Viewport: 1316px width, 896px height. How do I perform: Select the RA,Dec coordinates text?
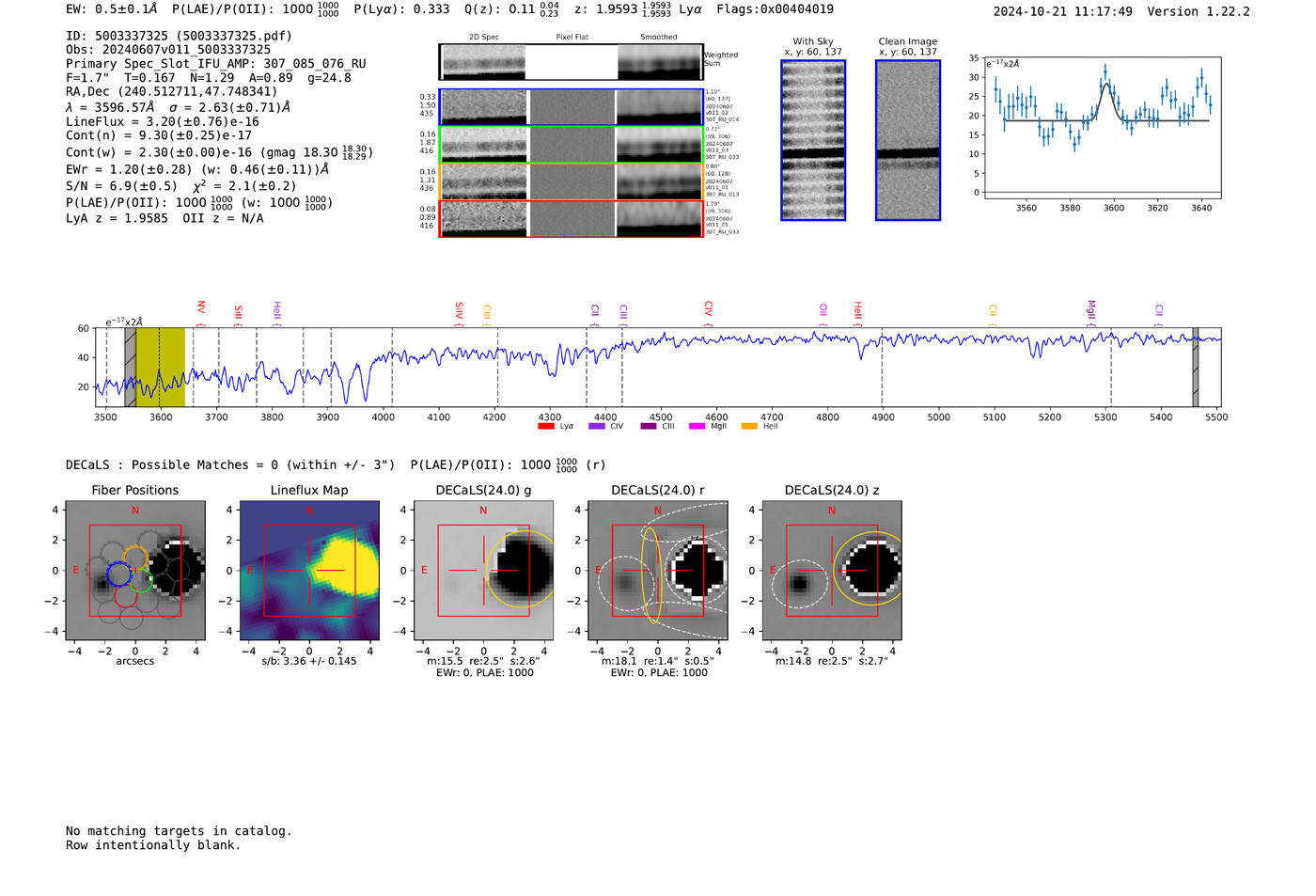click(172, 92)
